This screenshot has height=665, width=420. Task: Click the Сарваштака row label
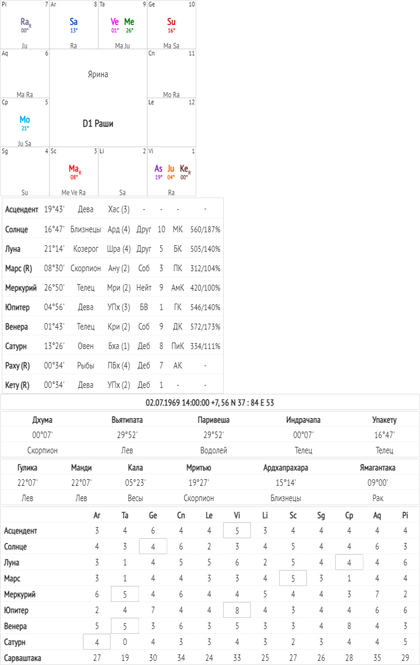pyautogui.click(x=22, y=658)
